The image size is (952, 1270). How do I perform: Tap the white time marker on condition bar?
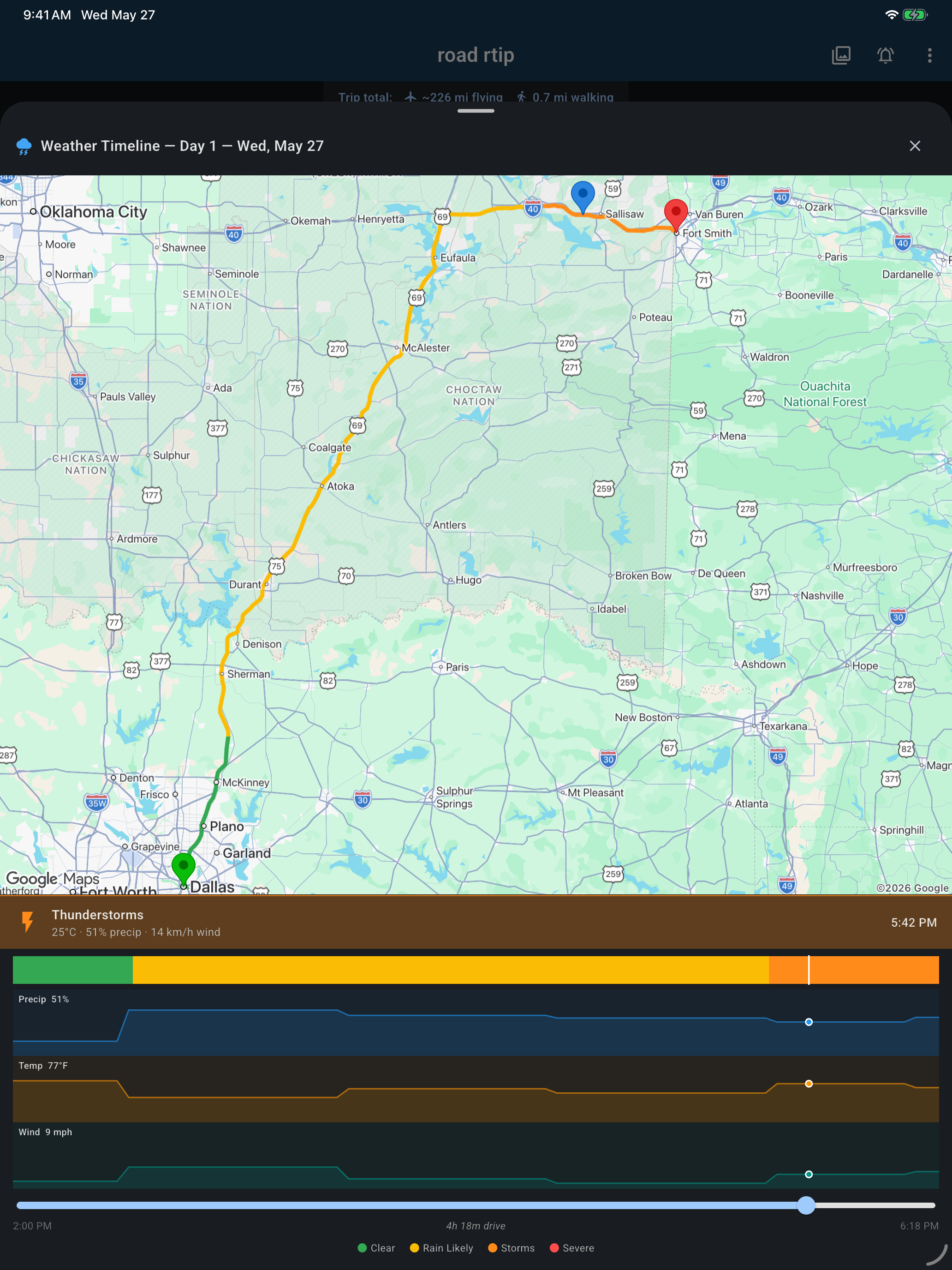tap(809, 970)
